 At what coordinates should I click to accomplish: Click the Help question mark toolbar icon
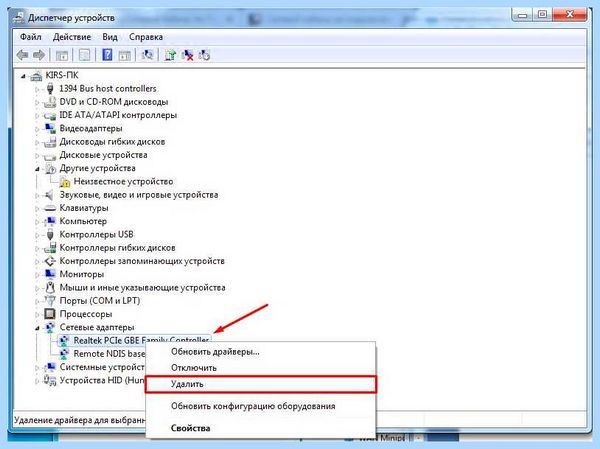107,55
